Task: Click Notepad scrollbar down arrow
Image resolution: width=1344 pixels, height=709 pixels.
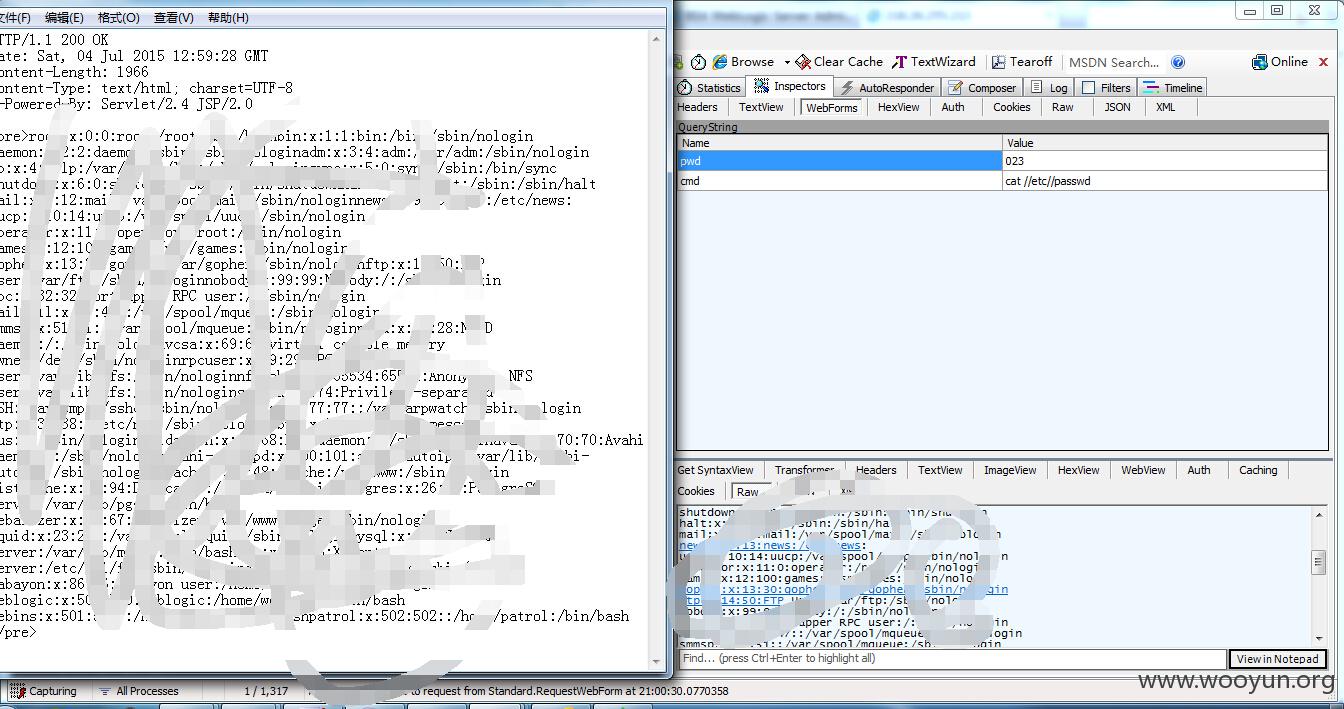Action: coord(657,662)
